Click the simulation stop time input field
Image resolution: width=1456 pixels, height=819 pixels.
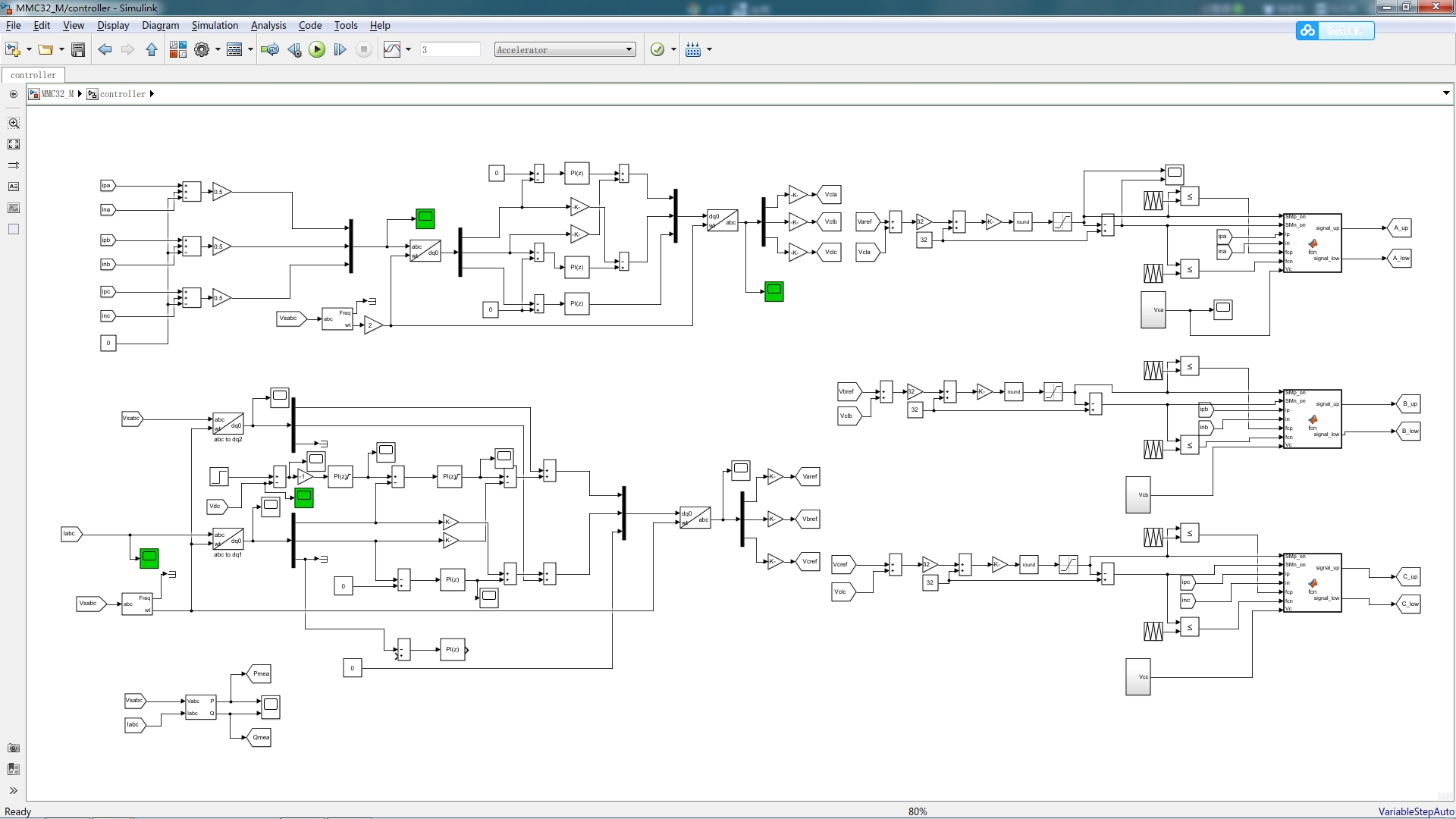[450, 50]
